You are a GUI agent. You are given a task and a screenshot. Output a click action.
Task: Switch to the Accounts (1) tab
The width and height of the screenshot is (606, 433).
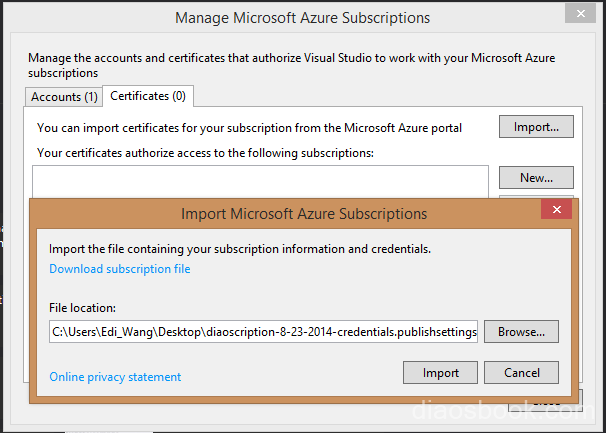pyautogui.click(x=64, y=97)
